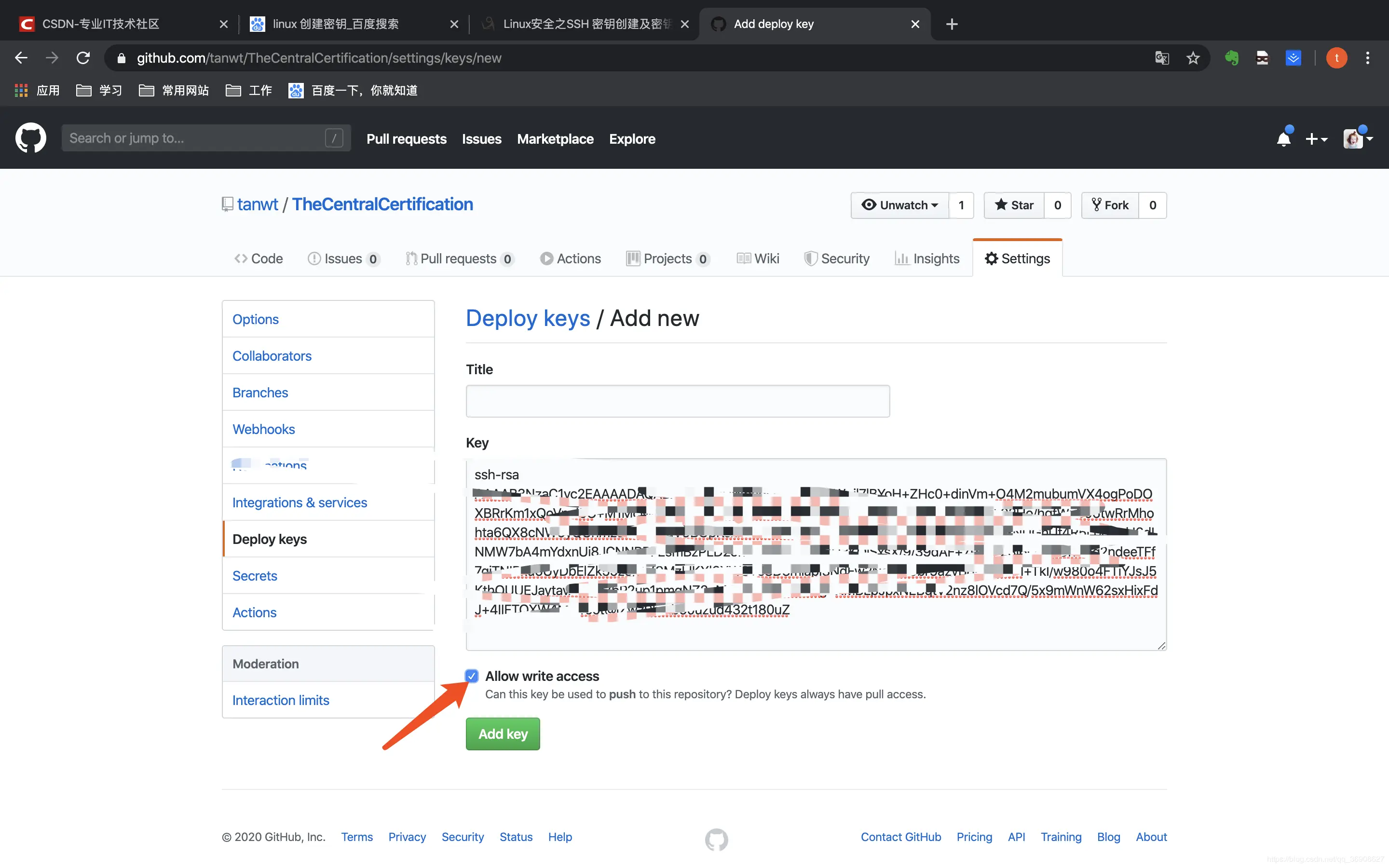Bookmark the page with the star icon
1389x868 pixels.
point(1193,58)
